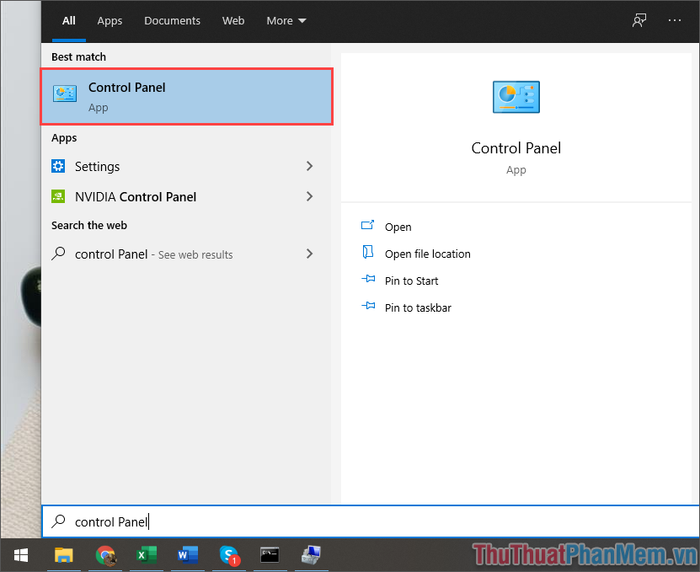Click the Control Panel icon in best match
This screenshot has width=700, height=572.
pos(65,93)
